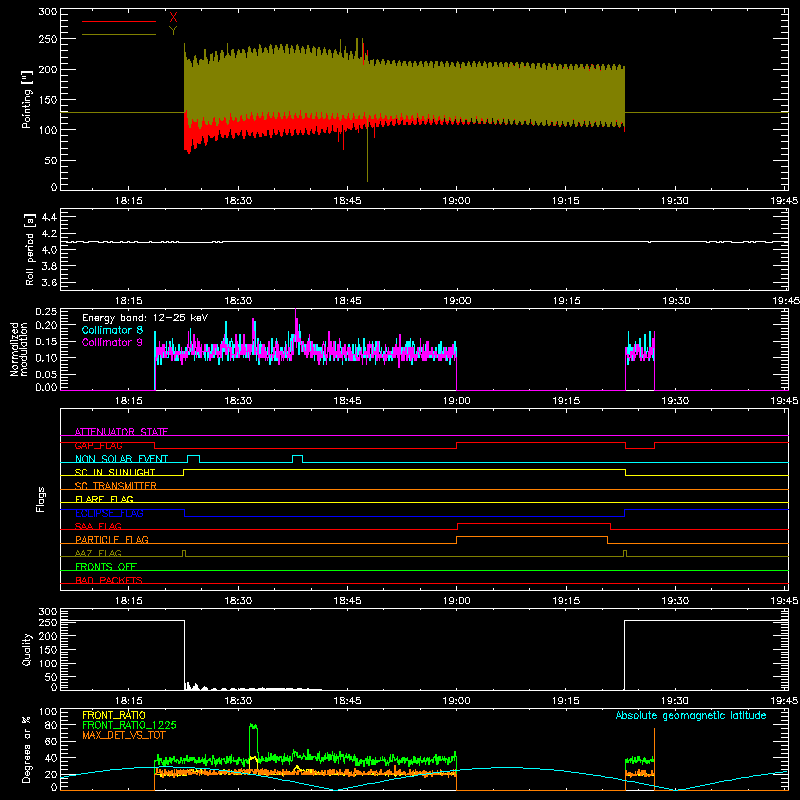The width and height of the screenshot is (800, 800).
Task: Select the ATTENUATOR_STATE flag label
Action: click(121, 432)
